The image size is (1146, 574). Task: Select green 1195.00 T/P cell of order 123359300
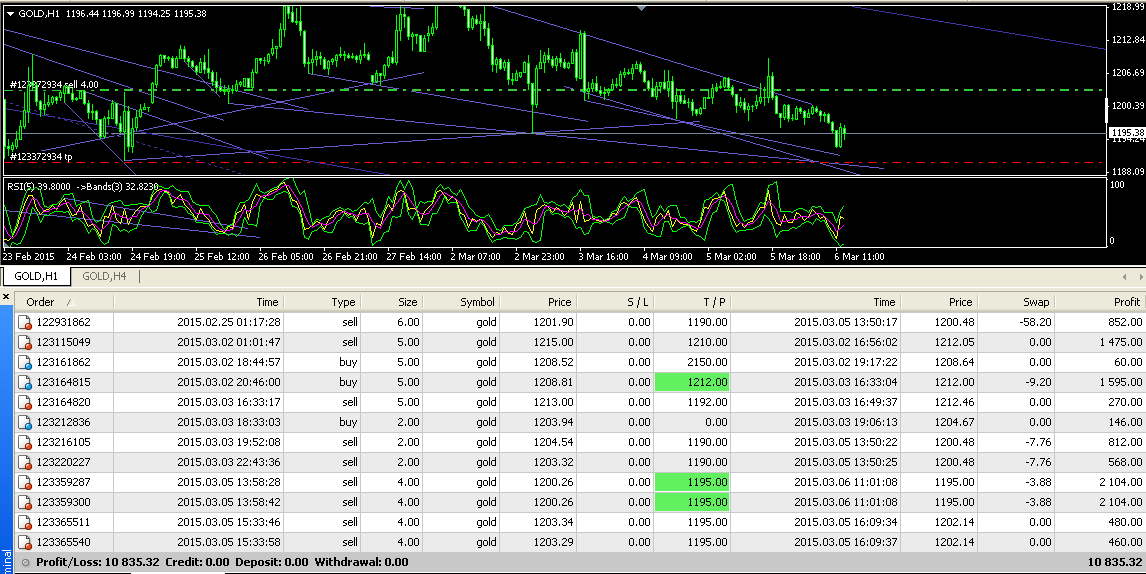(x=691, y=502)
